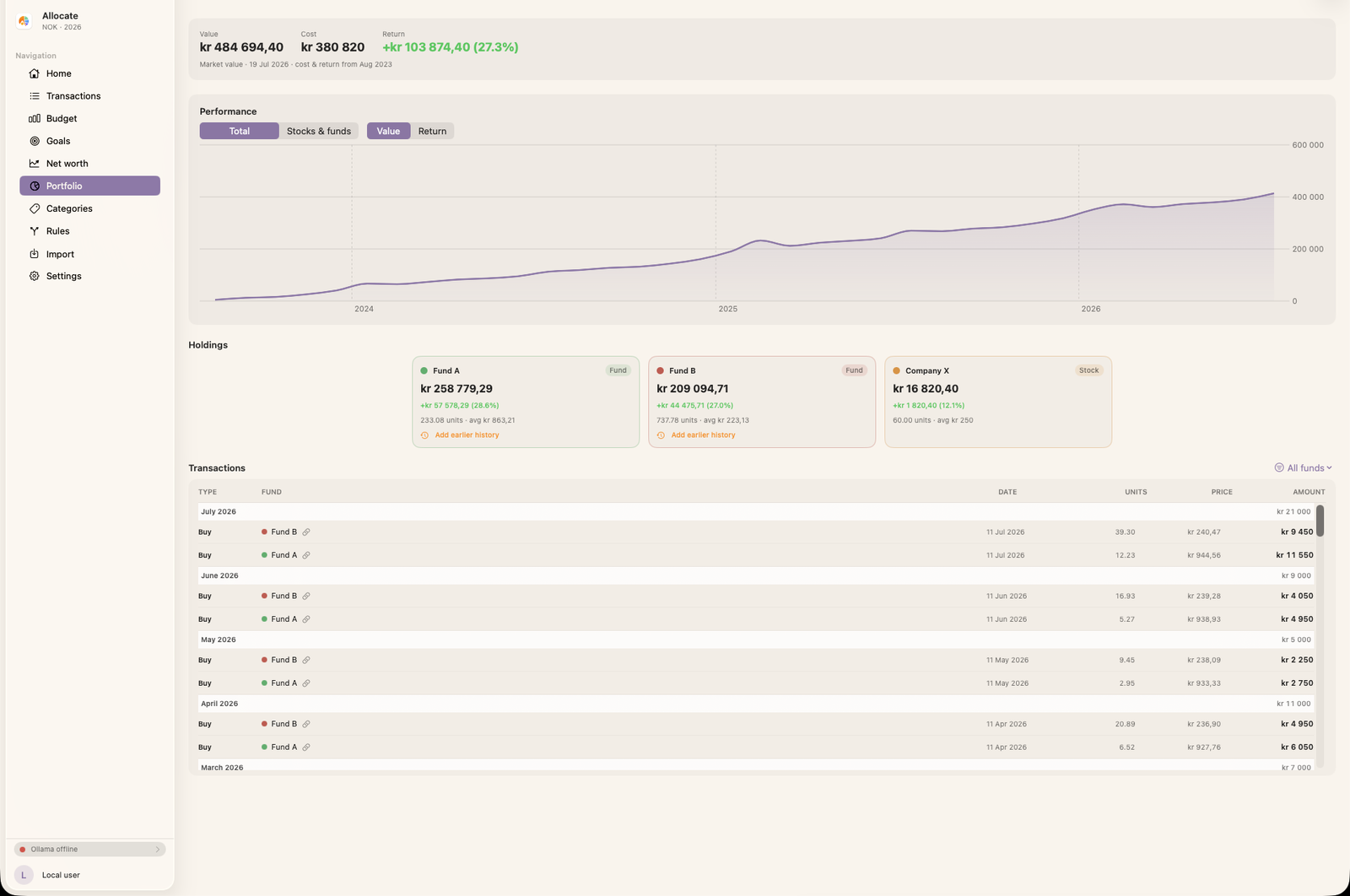Click the red Ollama offline status dot
The image size is (1350, 896).
pyautogui.click(x=23, y=850)
